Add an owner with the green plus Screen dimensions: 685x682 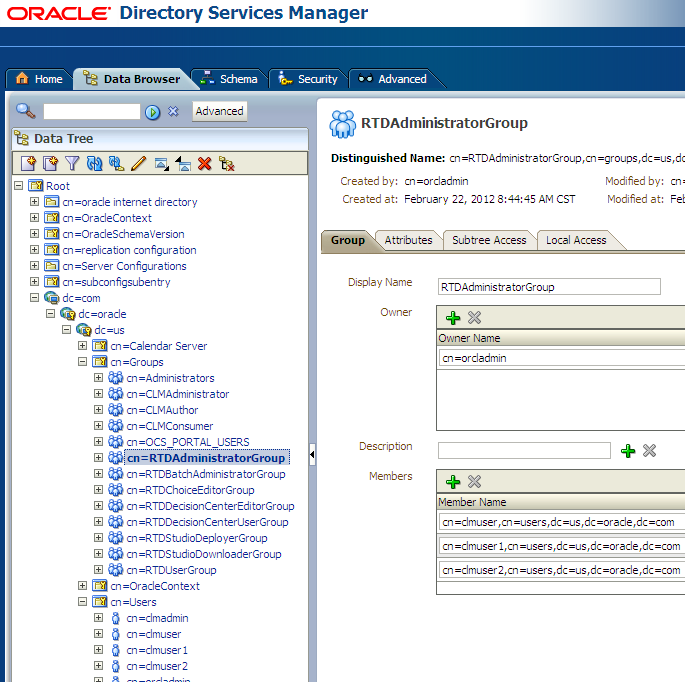coord(453,318)
